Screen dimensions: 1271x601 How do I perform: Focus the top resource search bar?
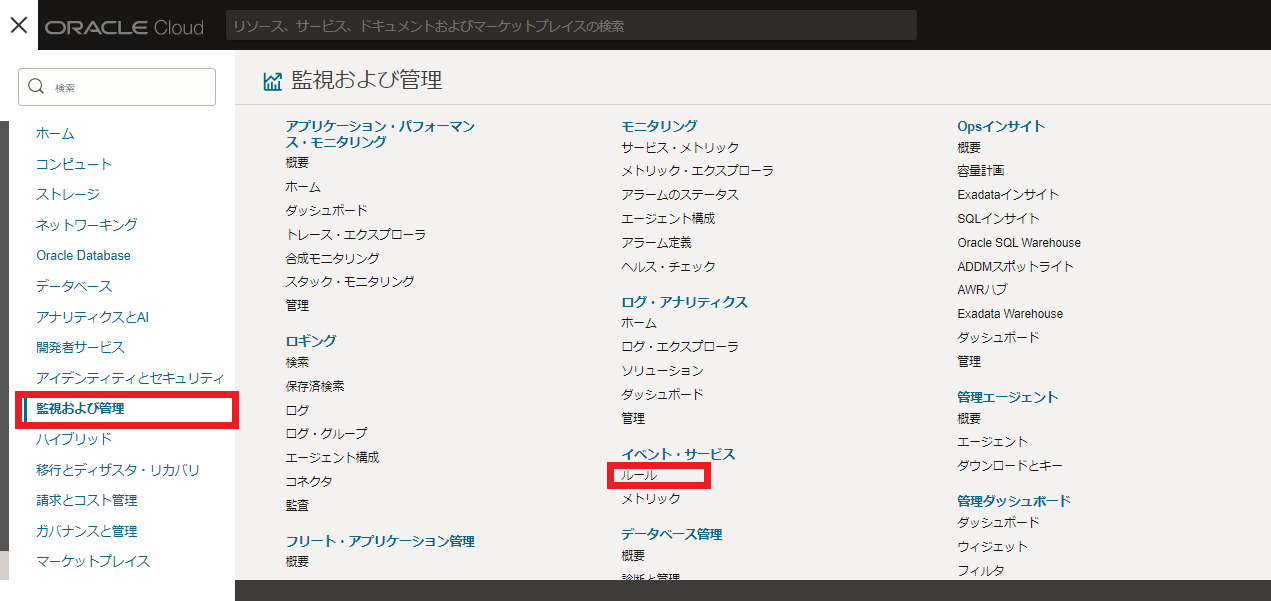570,26
